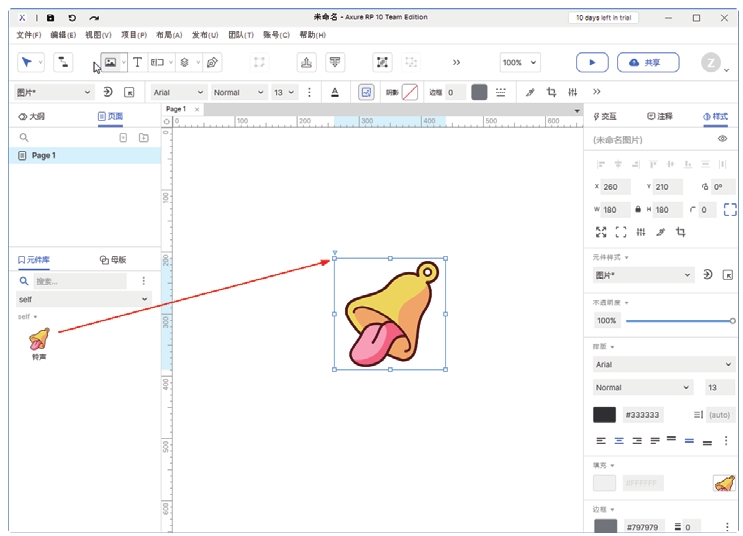Click the Save icon in title bar
The image size is (743, 536).
pyautogui.click(x=50, y=18)
